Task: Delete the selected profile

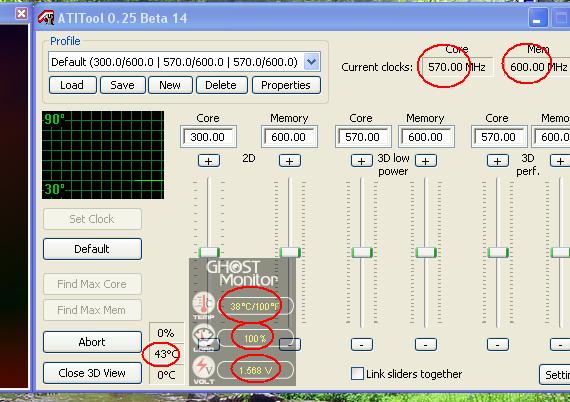Action: 222,85
